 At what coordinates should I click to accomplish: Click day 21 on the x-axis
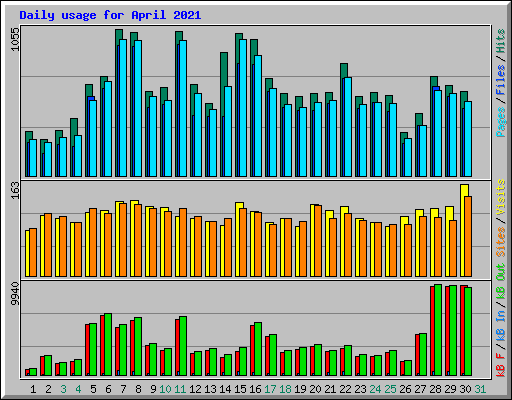tap(330, 389)
